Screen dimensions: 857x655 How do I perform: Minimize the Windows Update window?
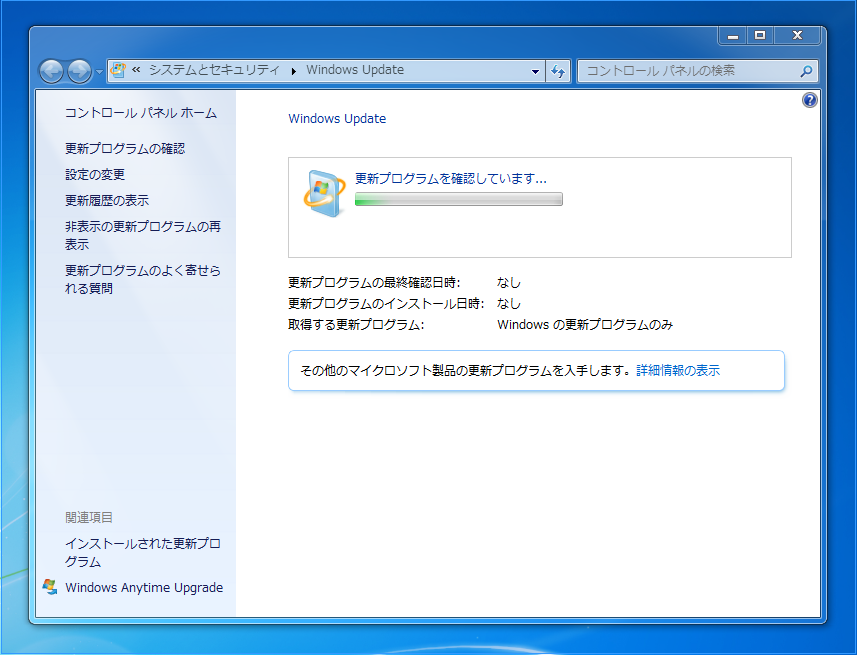click(x=733, y=36)
